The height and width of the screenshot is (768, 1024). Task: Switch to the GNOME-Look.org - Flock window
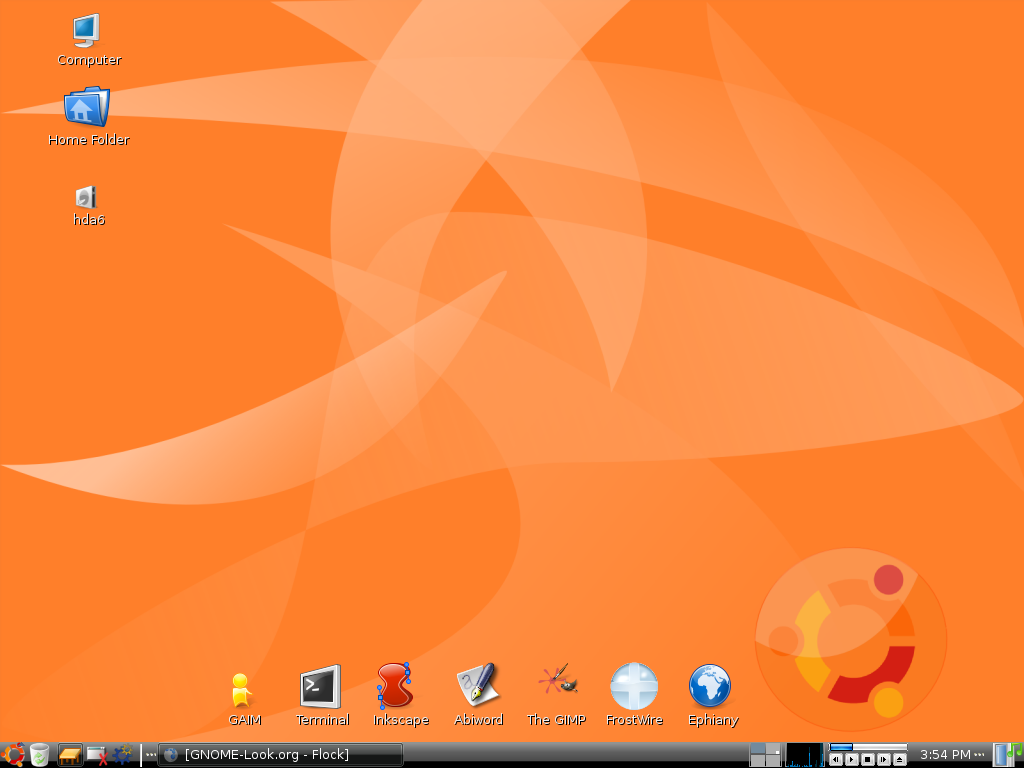pyautogui.click(x=280, y=755)
